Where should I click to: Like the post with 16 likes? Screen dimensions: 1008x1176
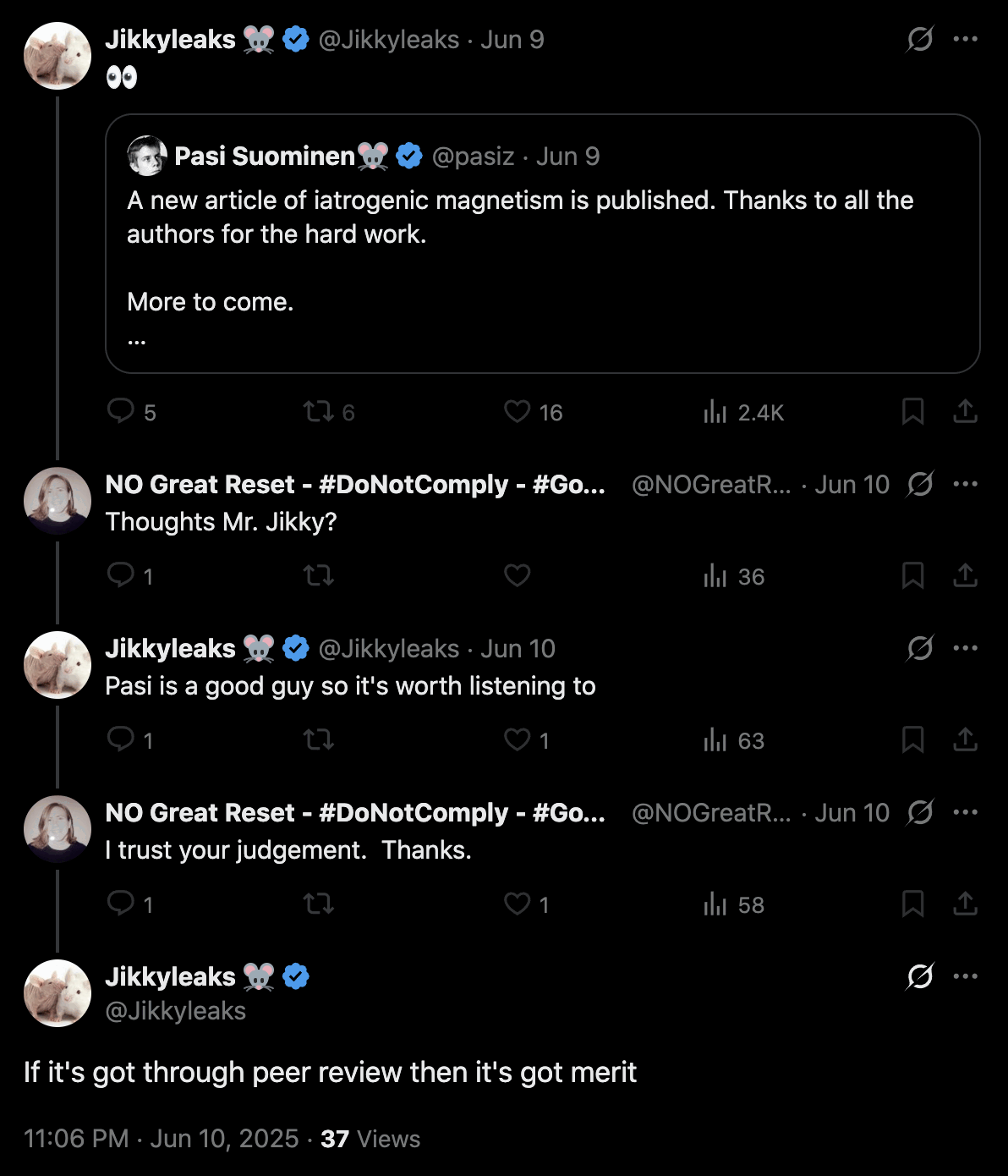517,412
